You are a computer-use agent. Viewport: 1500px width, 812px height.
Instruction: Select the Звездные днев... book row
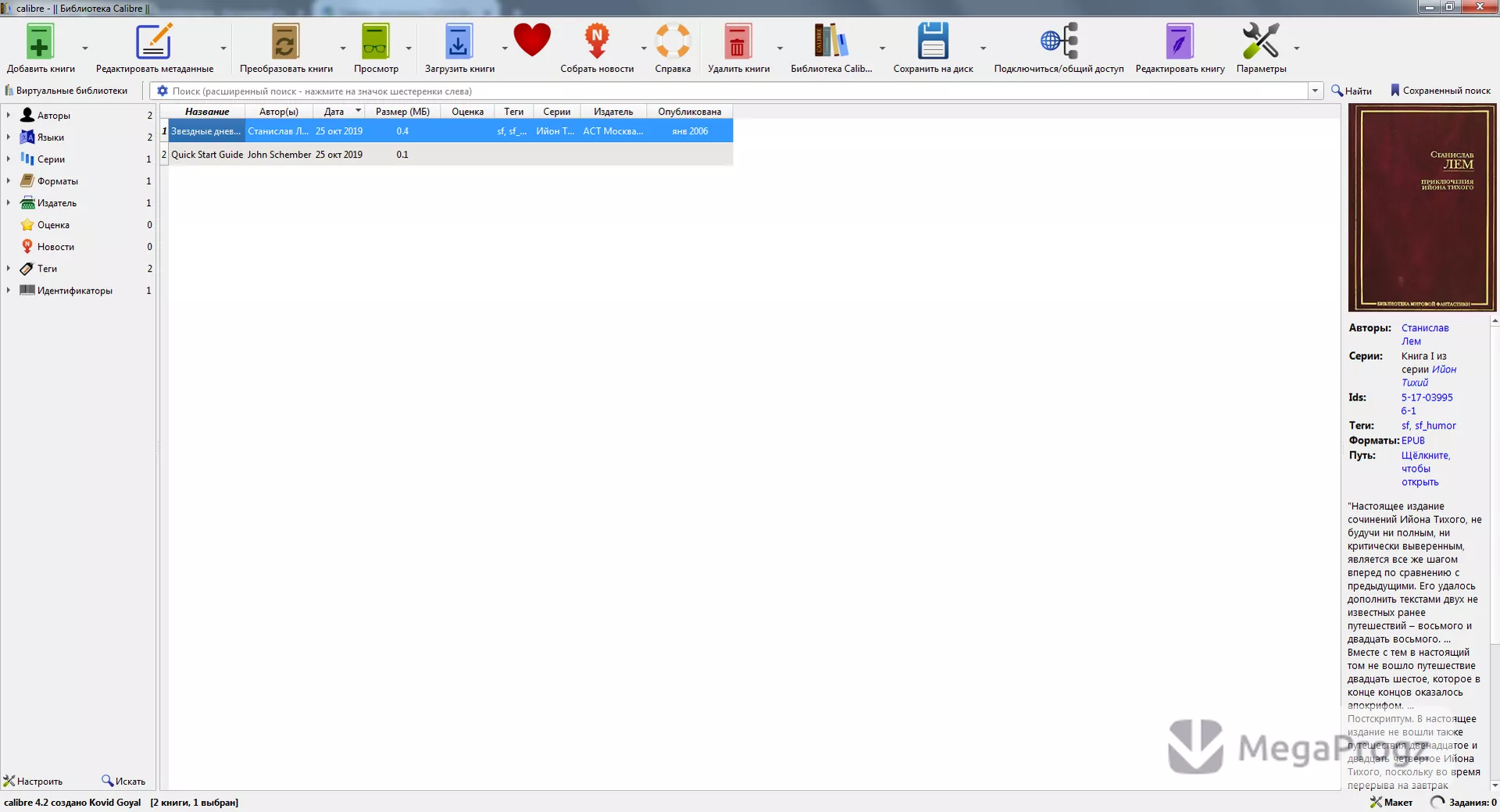coord(447,131)
